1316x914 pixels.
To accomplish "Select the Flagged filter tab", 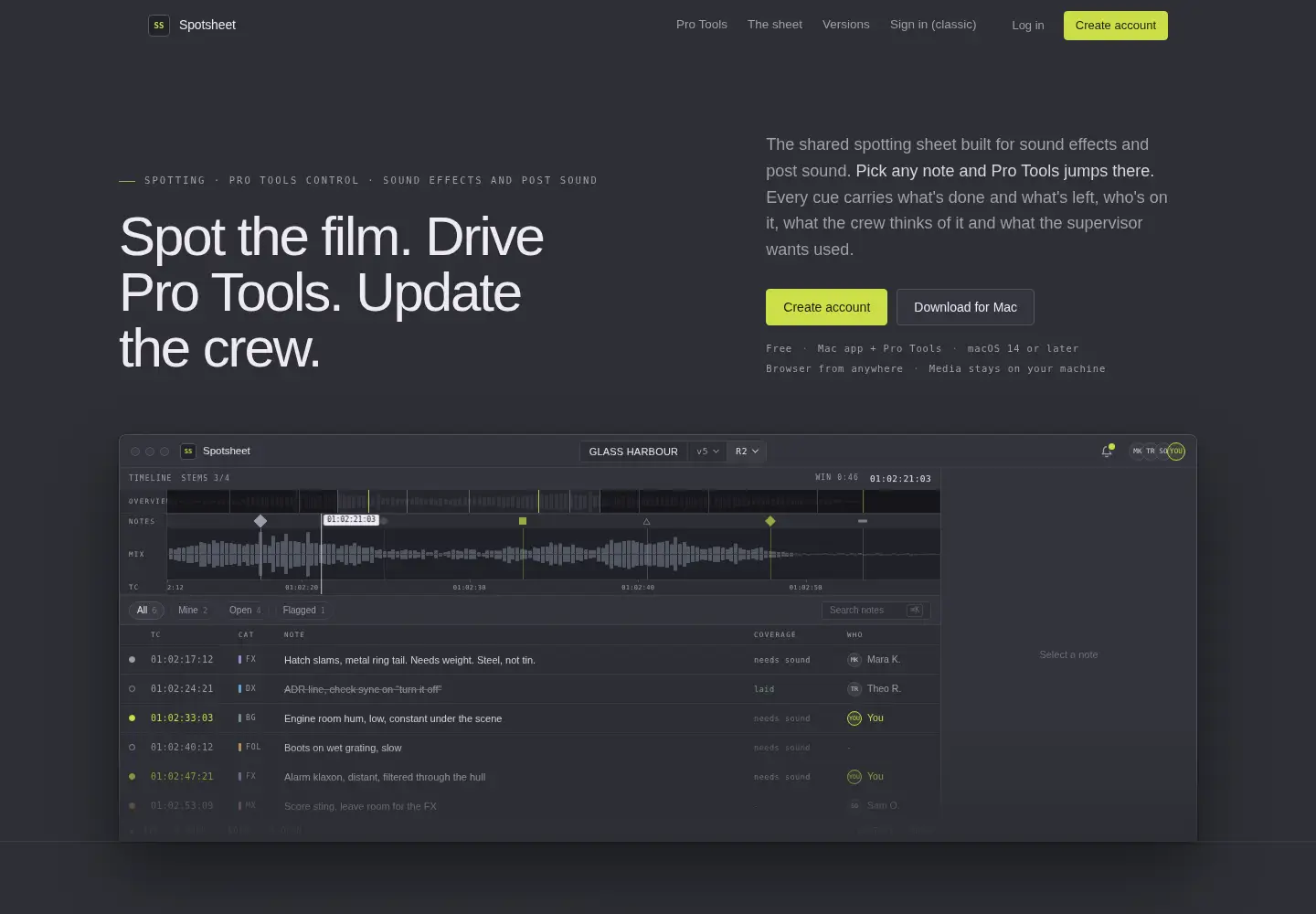I will tap(303, 611).
